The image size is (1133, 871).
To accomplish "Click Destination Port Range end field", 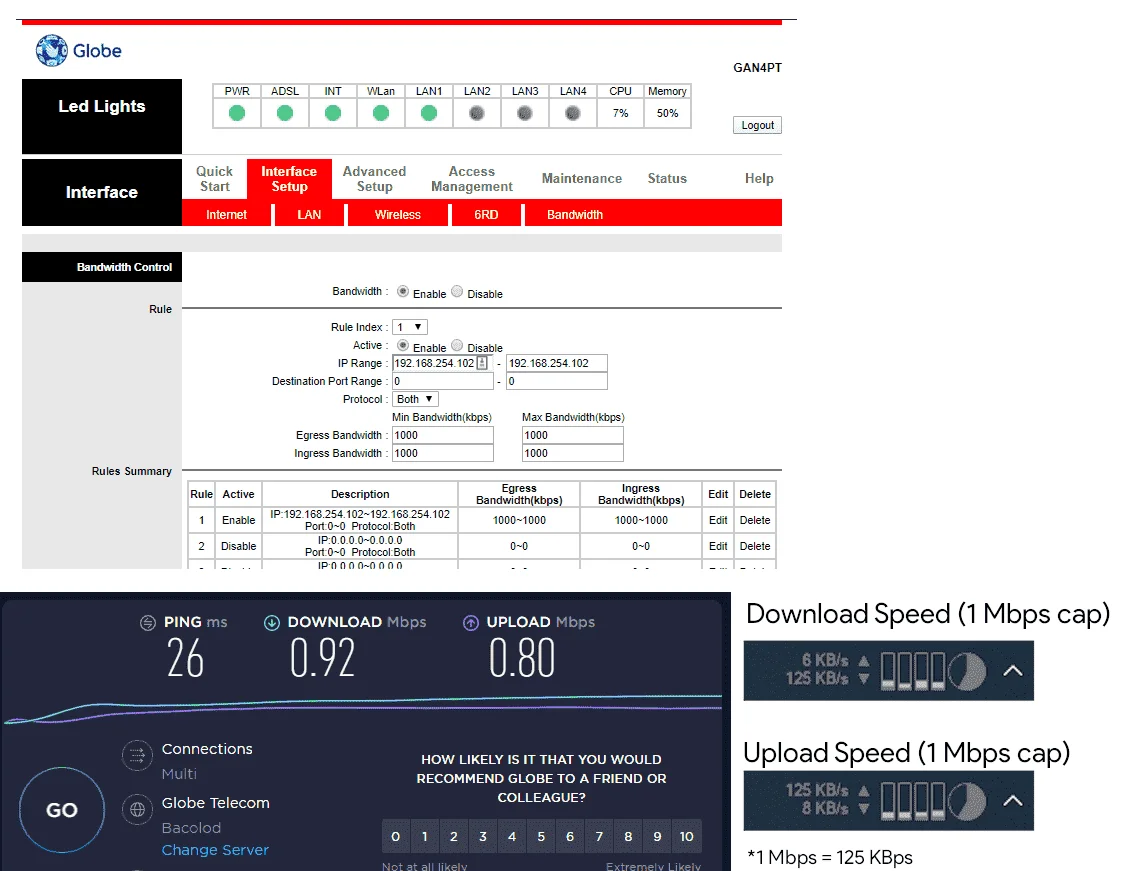I will click(556, 381).
